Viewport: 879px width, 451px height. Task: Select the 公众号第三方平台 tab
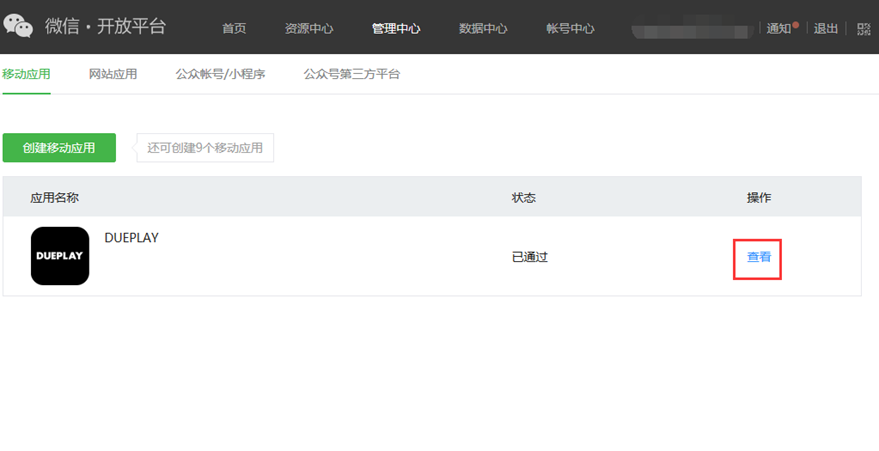[351, 74]
